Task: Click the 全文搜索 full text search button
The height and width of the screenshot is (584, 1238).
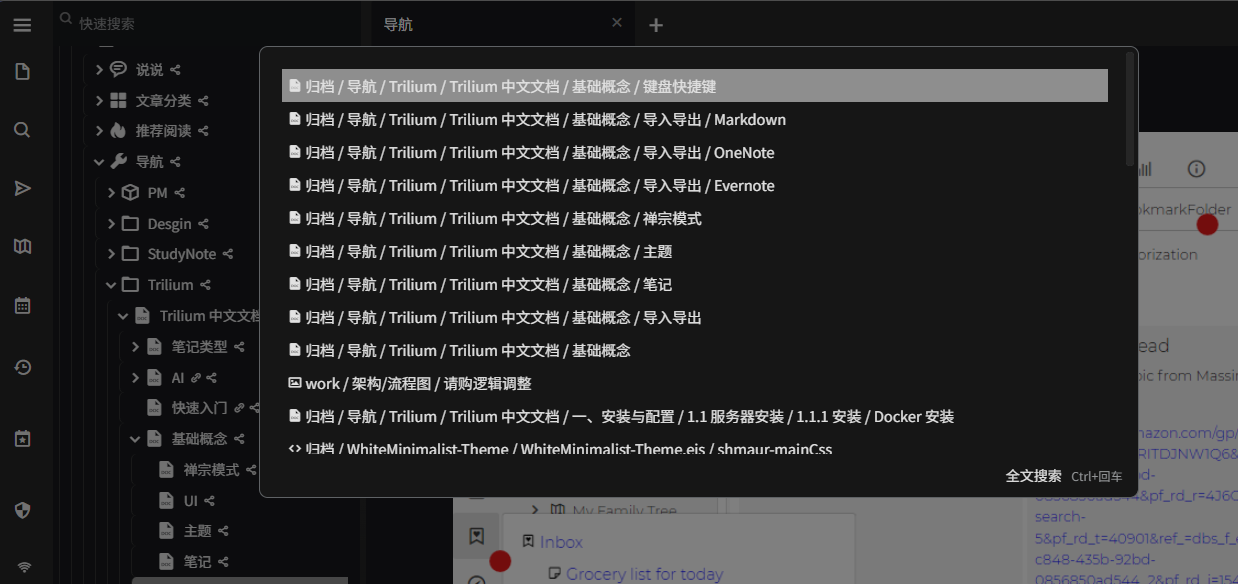Action: click(1034, 476)
